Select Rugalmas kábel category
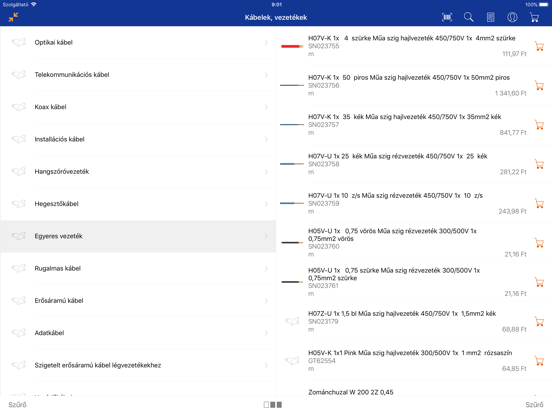This screenshot has height=414, width=552. click(x=138, y=268)
